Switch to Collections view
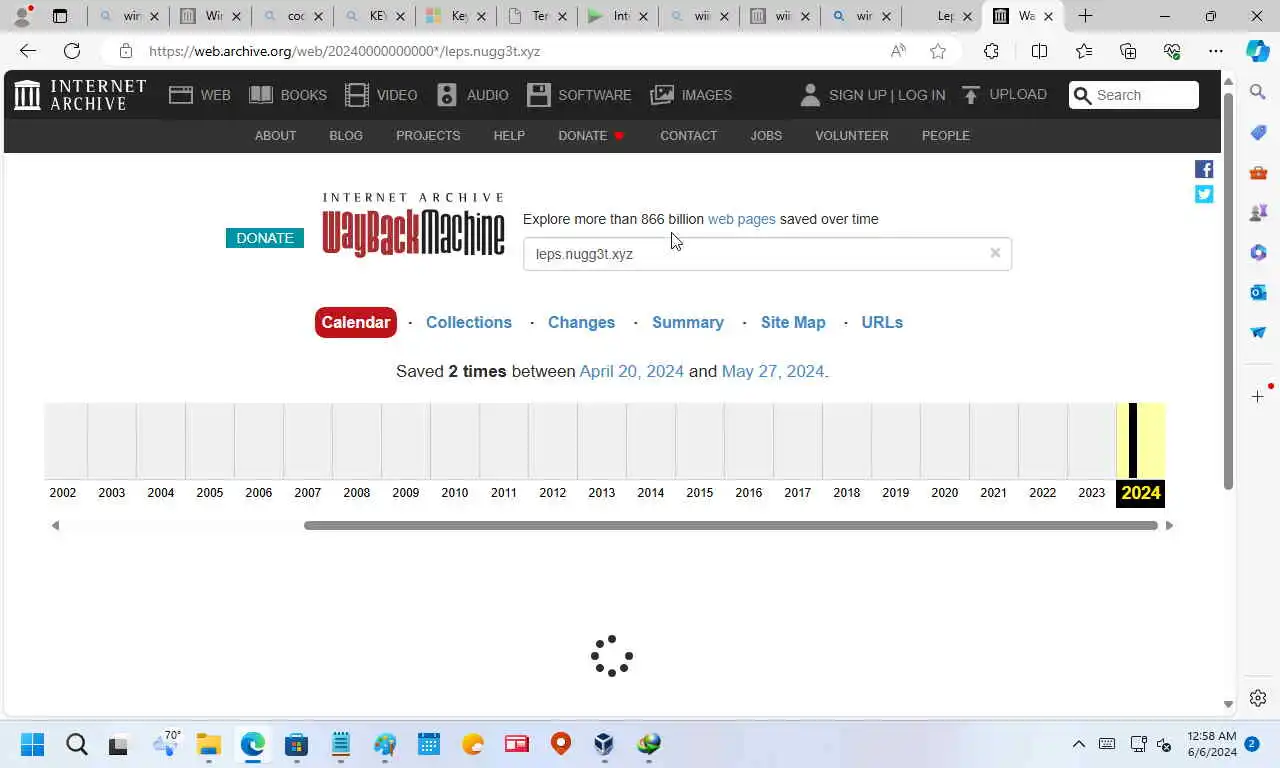This screenshot has height=768, width=1280. pos(469,322)
